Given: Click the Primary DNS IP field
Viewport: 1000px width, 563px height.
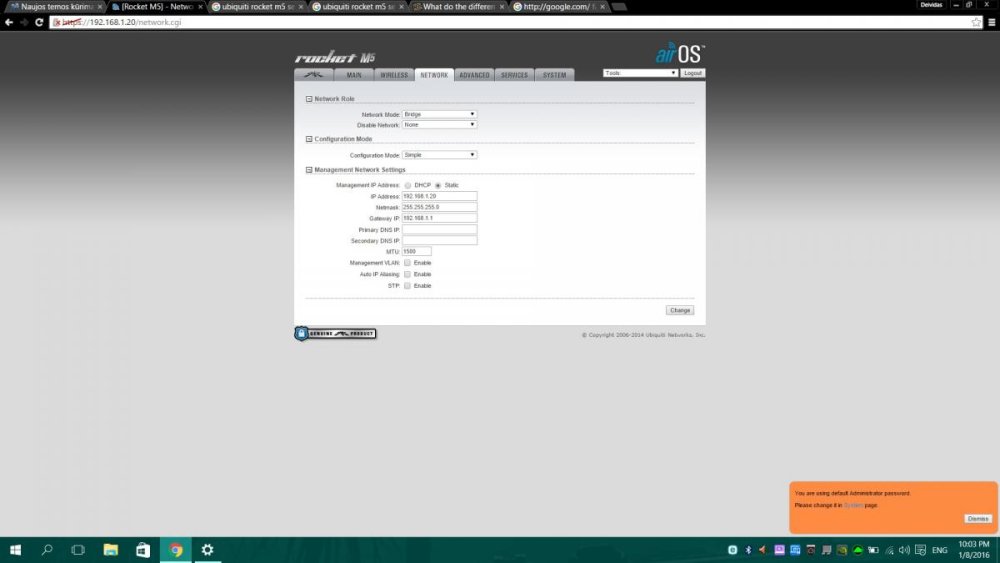Looking at the screenshot, I should click(439, 230).
